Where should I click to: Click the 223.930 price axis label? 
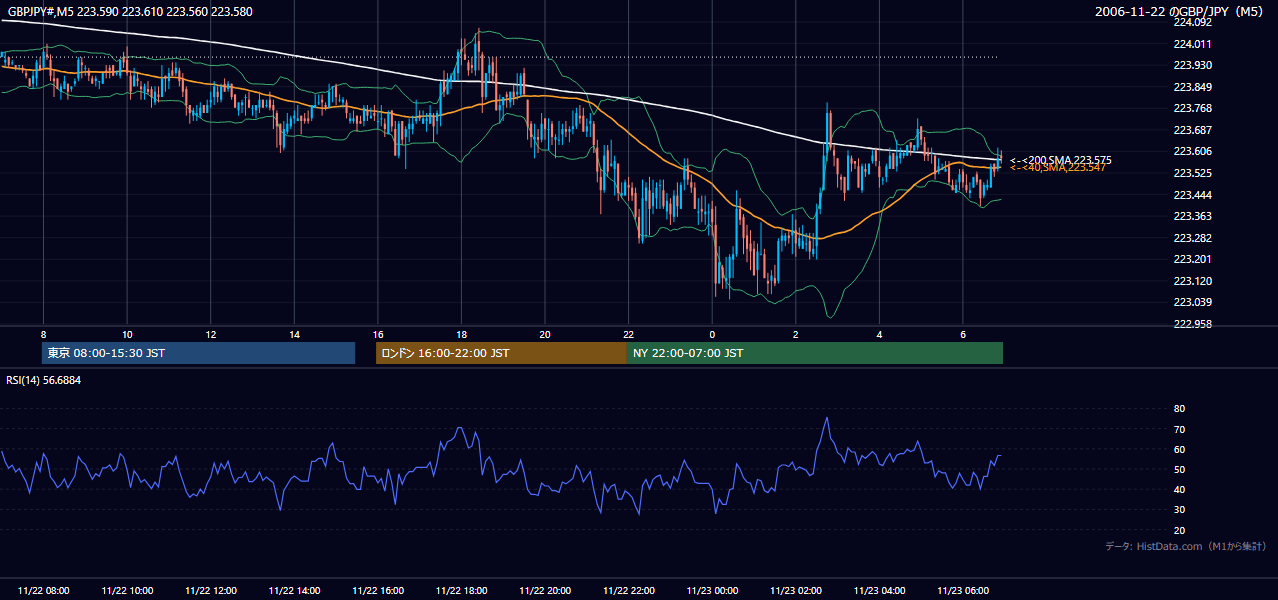coord(1192,65)
